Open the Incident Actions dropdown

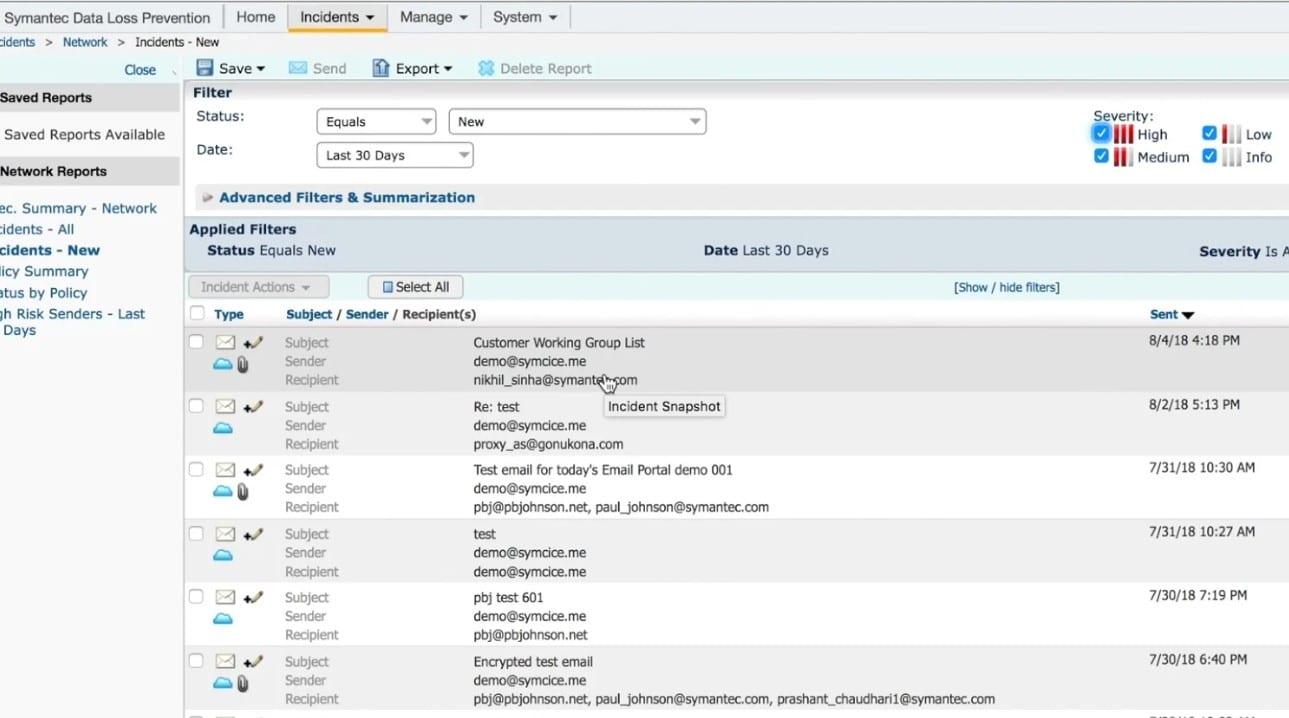258,287
